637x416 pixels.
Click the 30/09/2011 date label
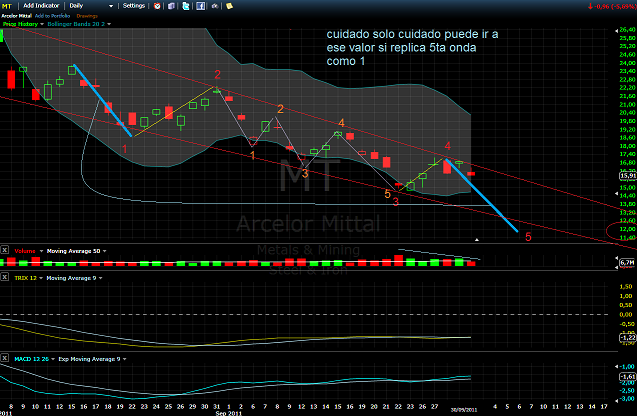(464, 410)
